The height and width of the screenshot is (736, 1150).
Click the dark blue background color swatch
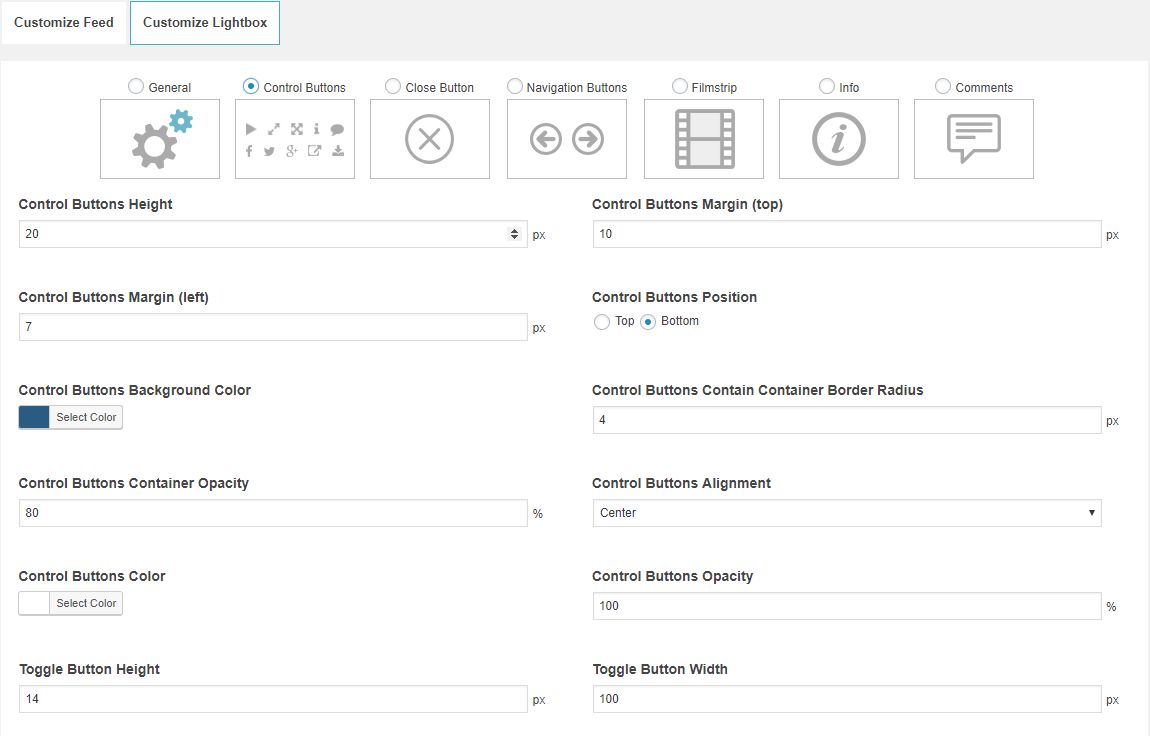[x=34, y=417]
